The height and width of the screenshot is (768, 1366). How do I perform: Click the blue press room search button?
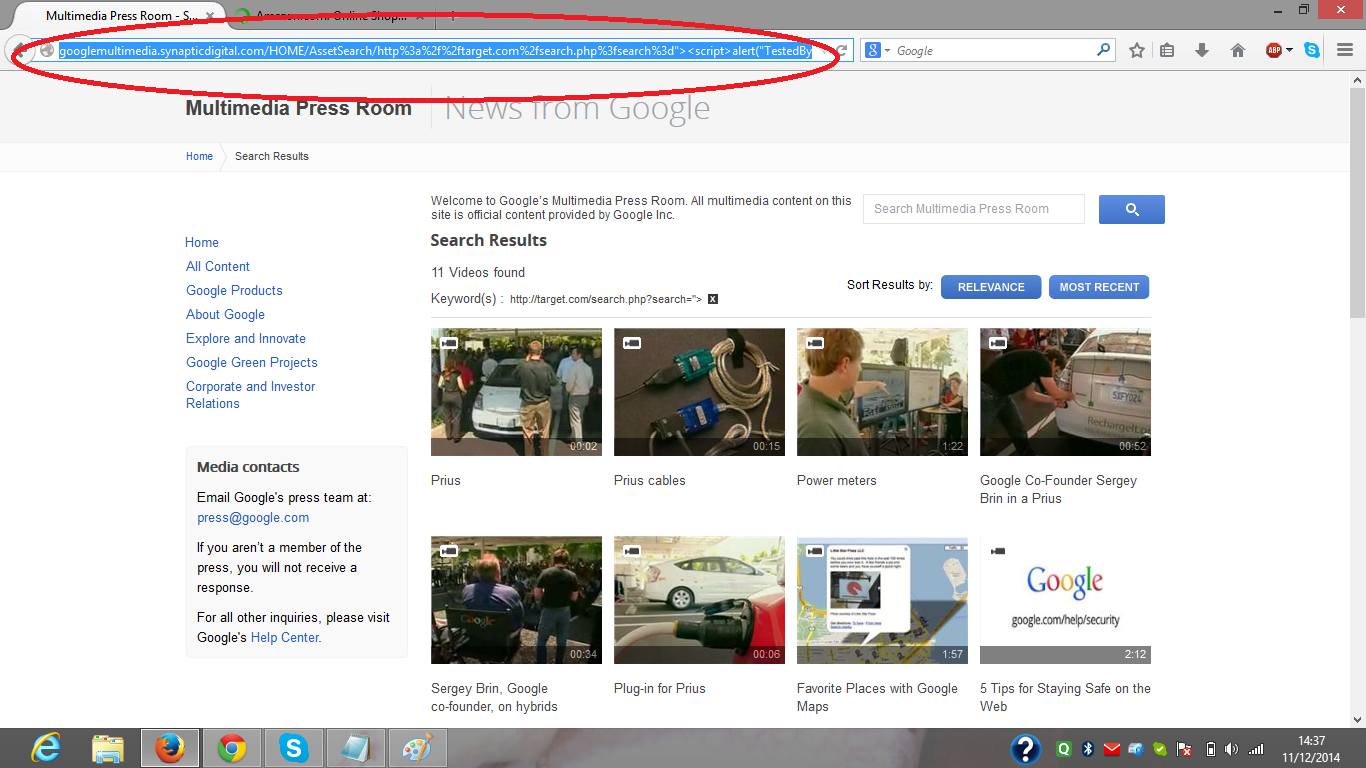tap(1132, 209)
